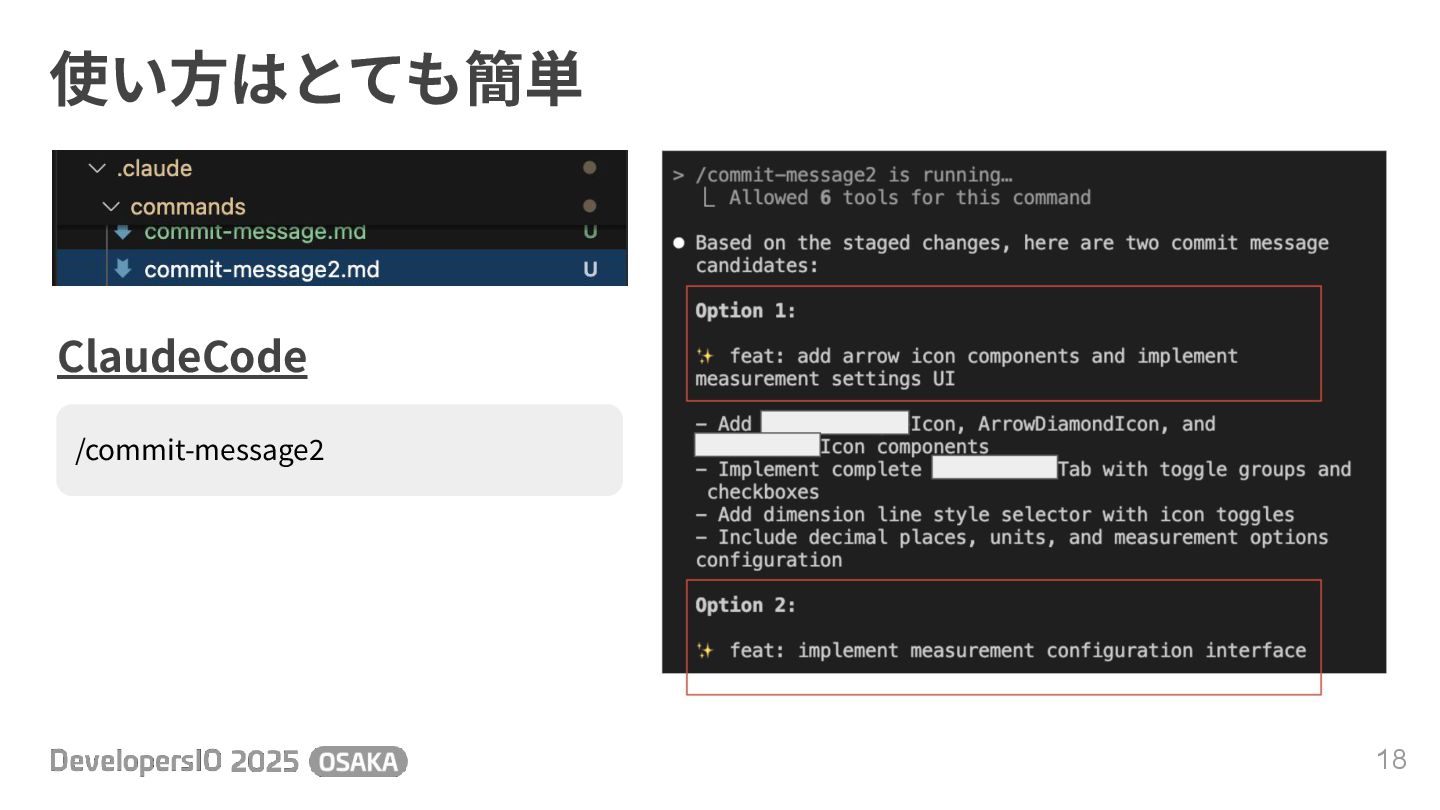Click the markdown icon beside commit-message2.md
Screen dimensions: 1440x810
pos(123,269)
